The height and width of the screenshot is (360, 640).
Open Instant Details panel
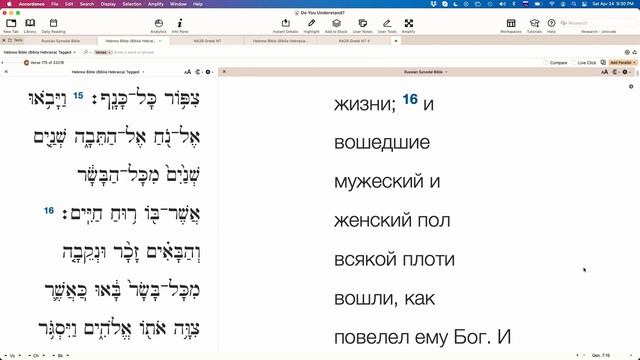pos(285,25)
